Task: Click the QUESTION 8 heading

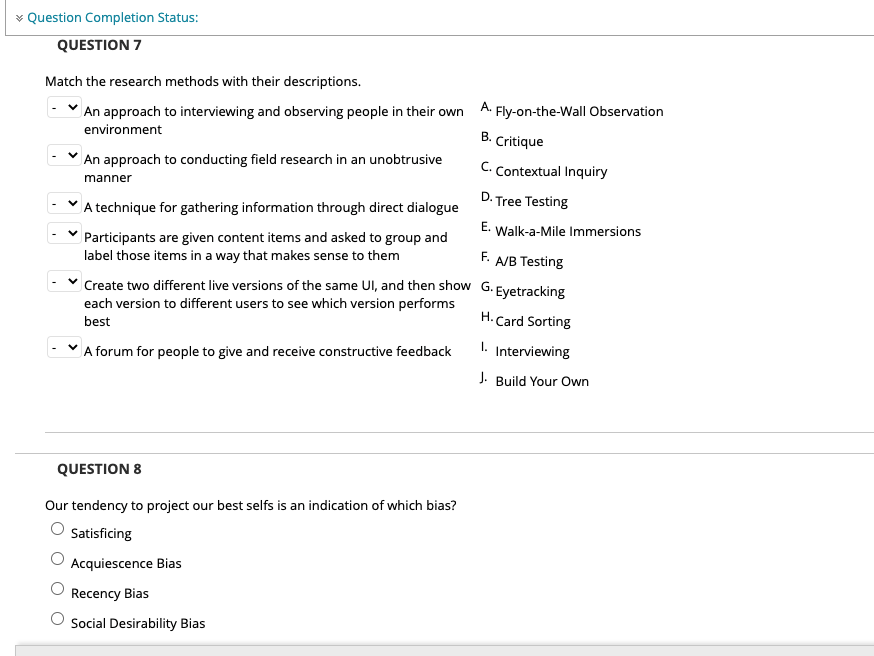Action: coord(100,468)
